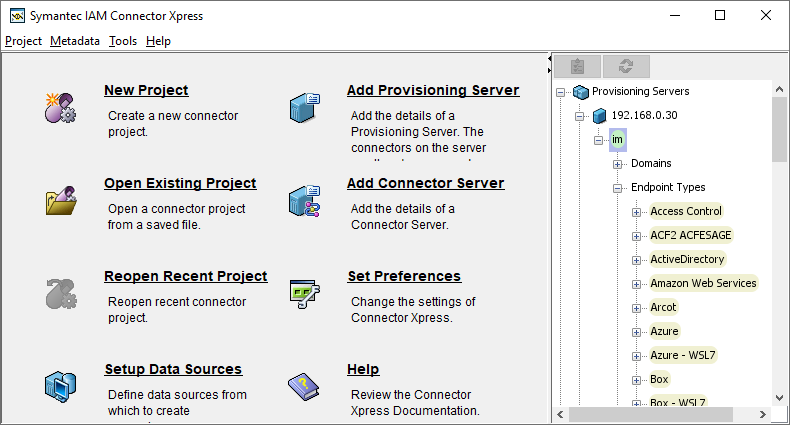
Task: Click the refresh icon in tree toolbar
Action: pos(627,66)
